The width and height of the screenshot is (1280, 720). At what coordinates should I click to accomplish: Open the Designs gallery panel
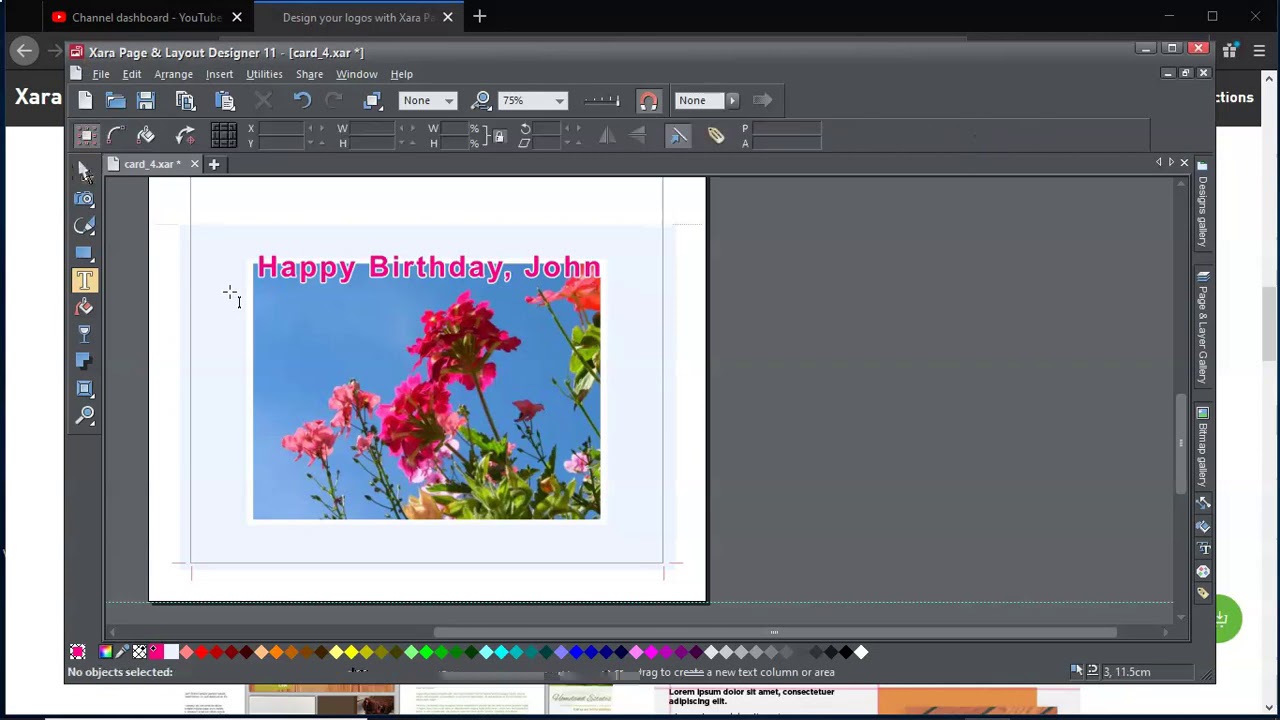(x=1202, y=205)
